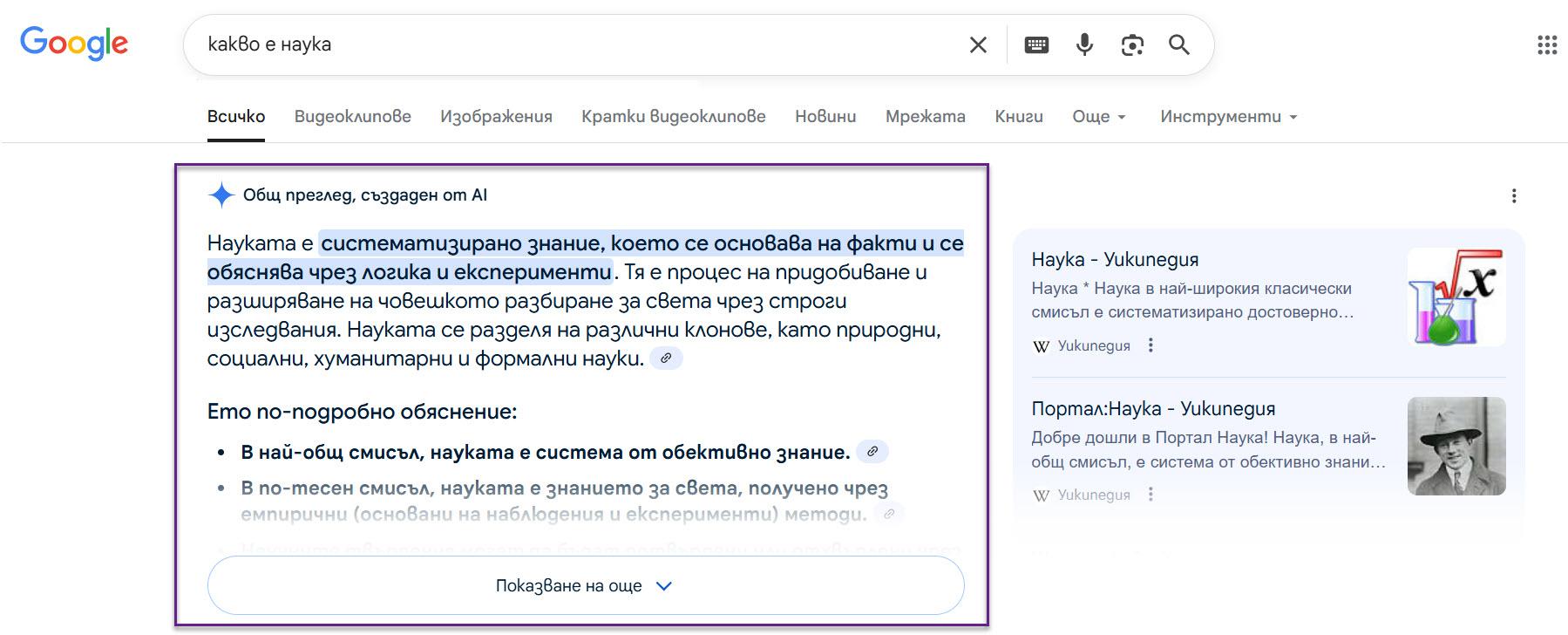This screenshot has width=1568, height=635.
Task: Open the sidebar three-dot options menu
Action: 1514,195
